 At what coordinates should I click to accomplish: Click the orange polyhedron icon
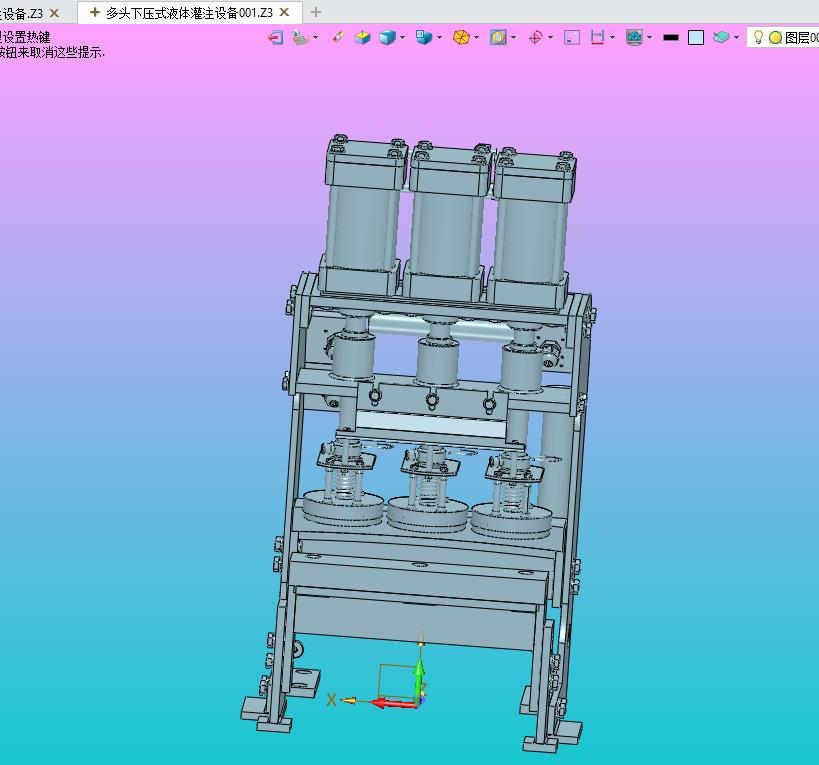tap(461, 38)
